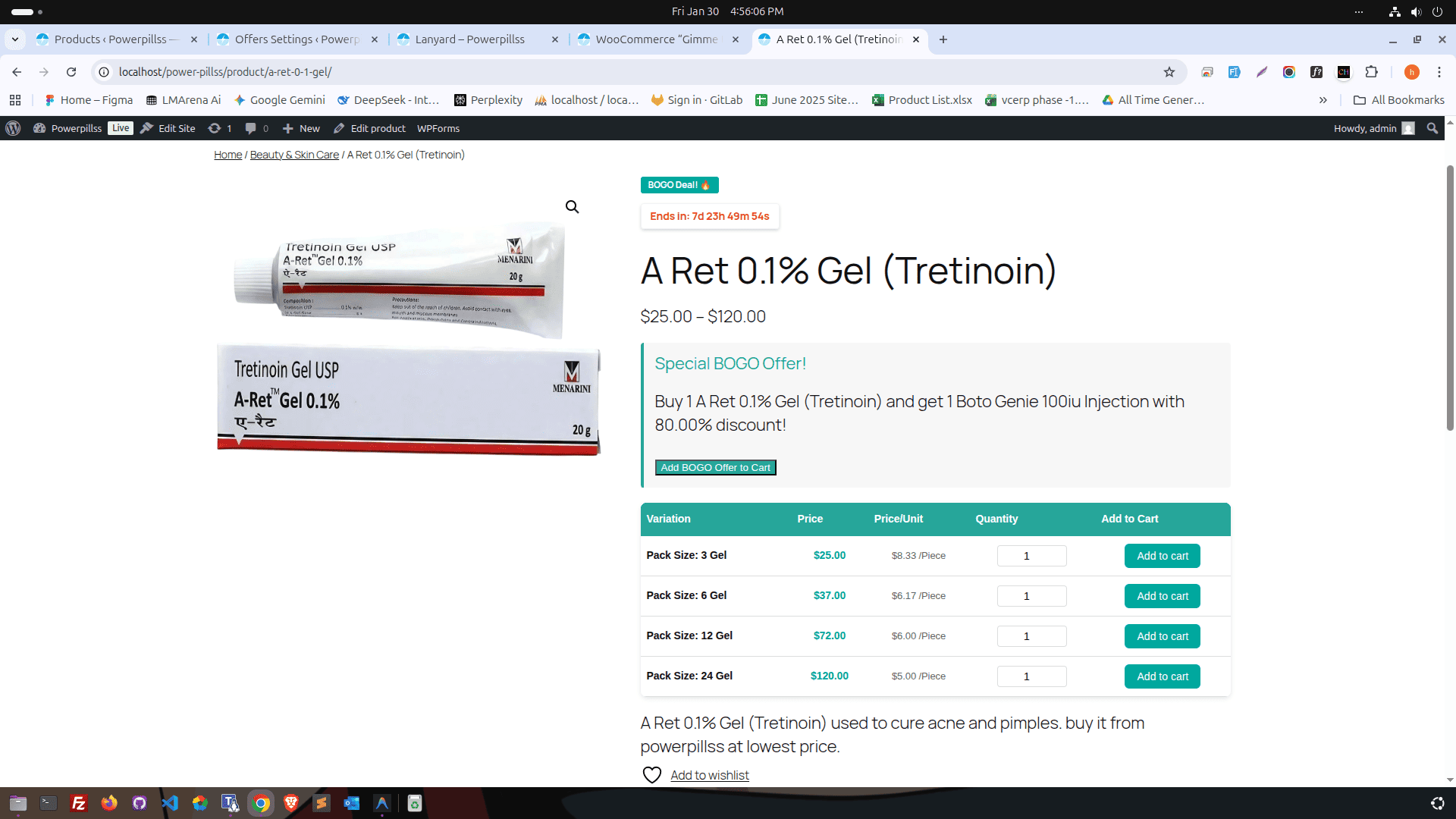Open VS Code from the taskbar
Screen dimensions: 1456x819
(169, 803)
